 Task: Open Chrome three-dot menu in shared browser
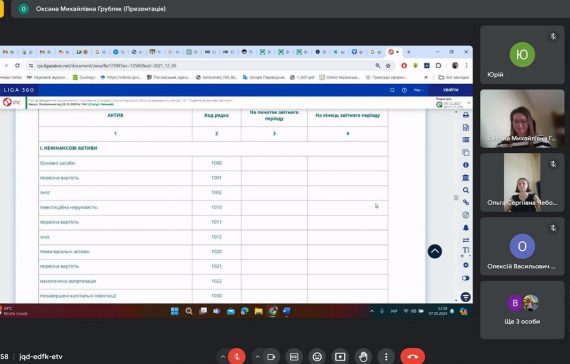466,66
